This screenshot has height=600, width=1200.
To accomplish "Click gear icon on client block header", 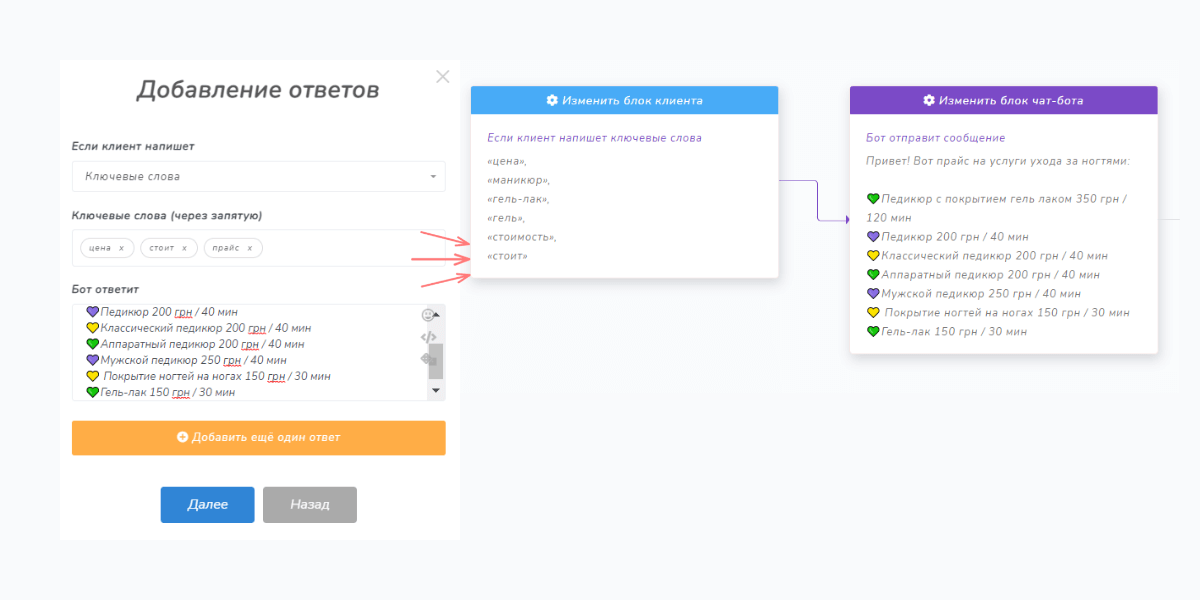I will (x=552, y=100).
